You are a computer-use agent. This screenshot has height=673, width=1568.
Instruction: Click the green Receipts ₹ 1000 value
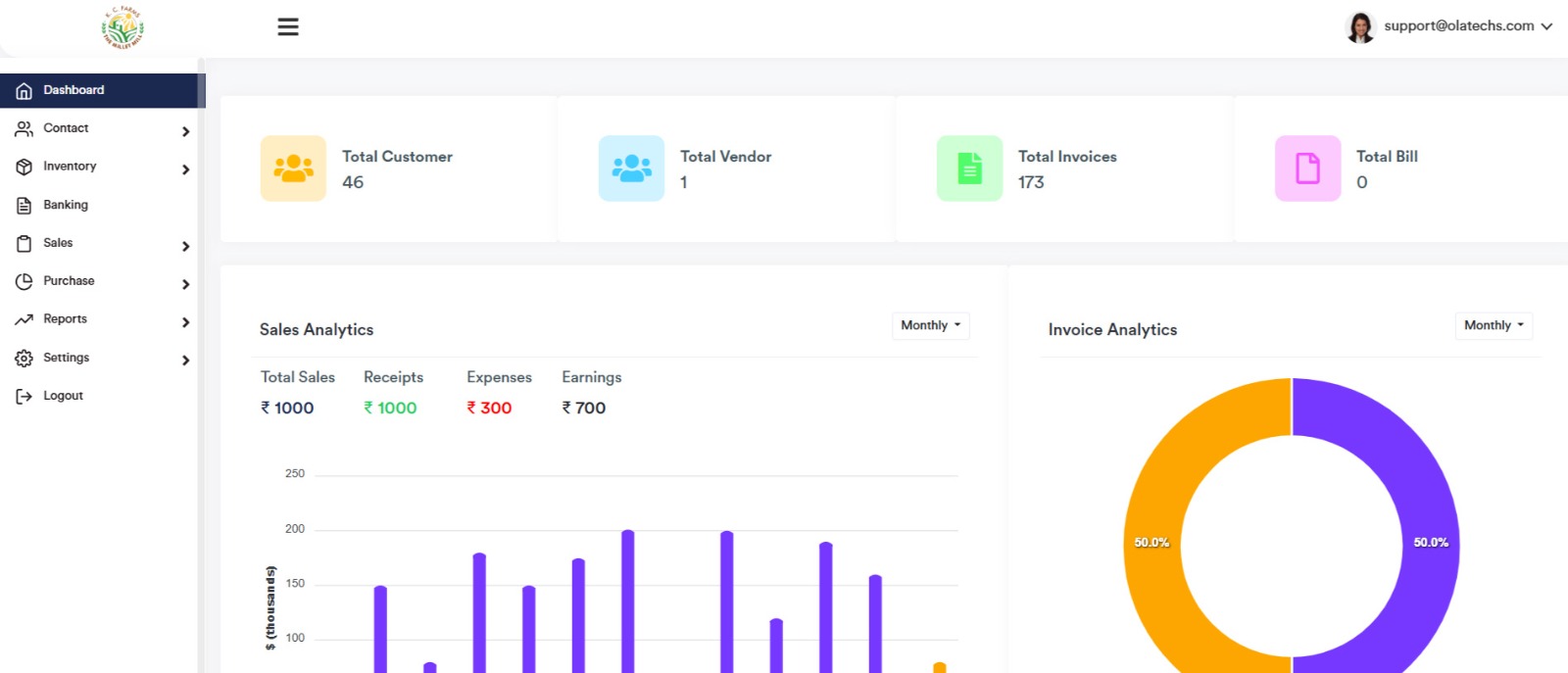point(390,408)
